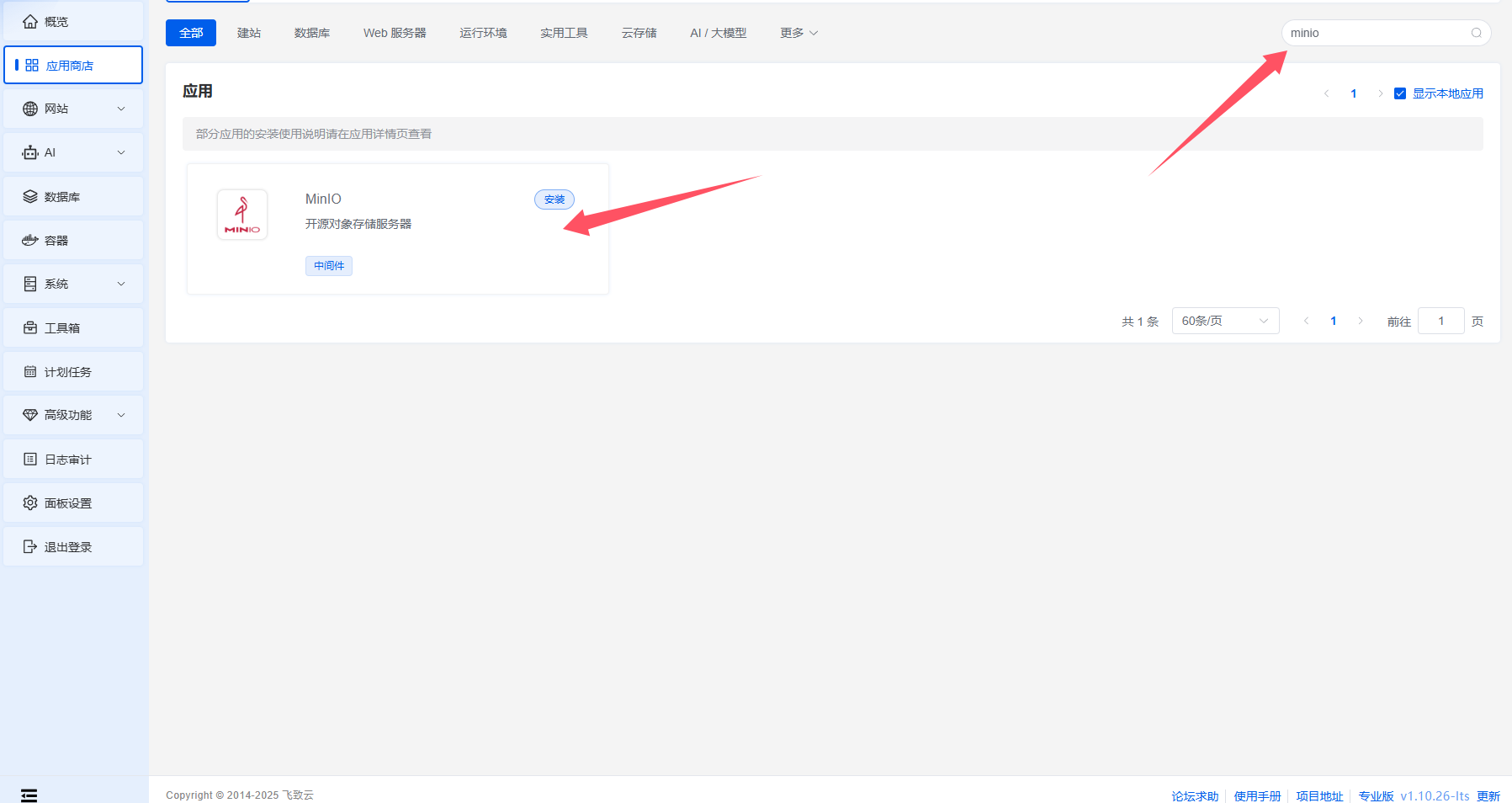The width and height of the screenshot is (1512, 803).
Task: Click the 前往 page number input field
Action: [x=1440, y=321]
